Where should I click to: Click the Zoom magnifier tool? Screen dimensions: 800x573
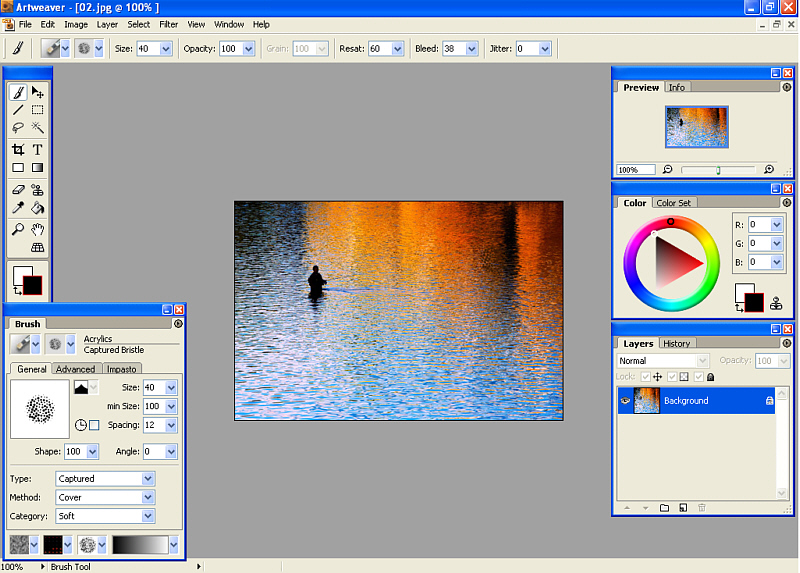(x=18, y=229)
